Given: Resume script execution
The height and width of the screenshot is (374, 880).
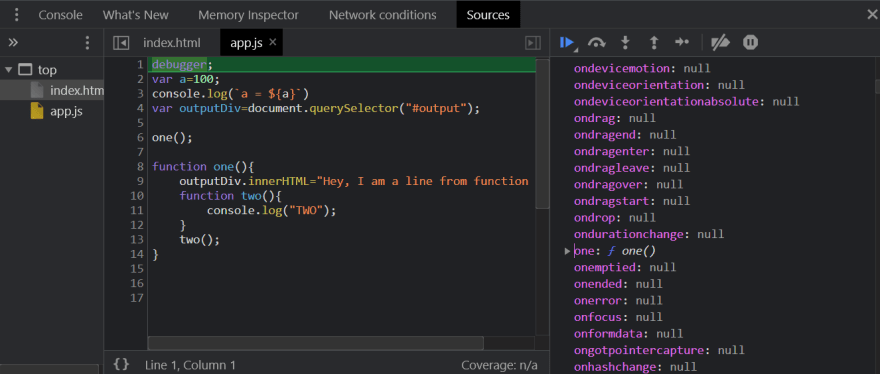Looking at the screenshot, I should [567, 43].
